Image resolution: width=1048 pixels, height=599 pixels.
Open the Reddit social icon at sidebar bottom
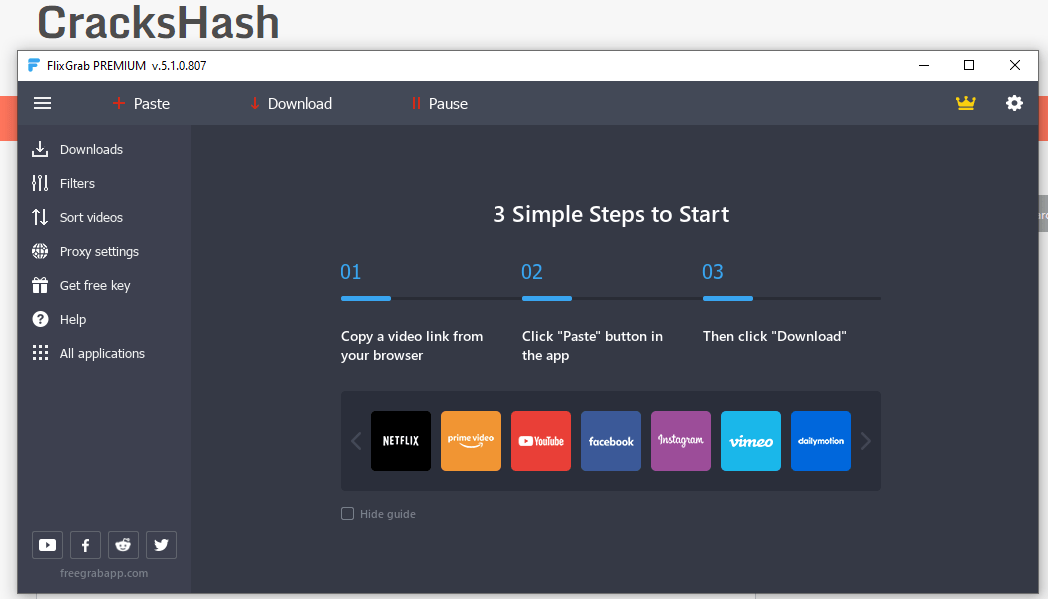(123, 545)
